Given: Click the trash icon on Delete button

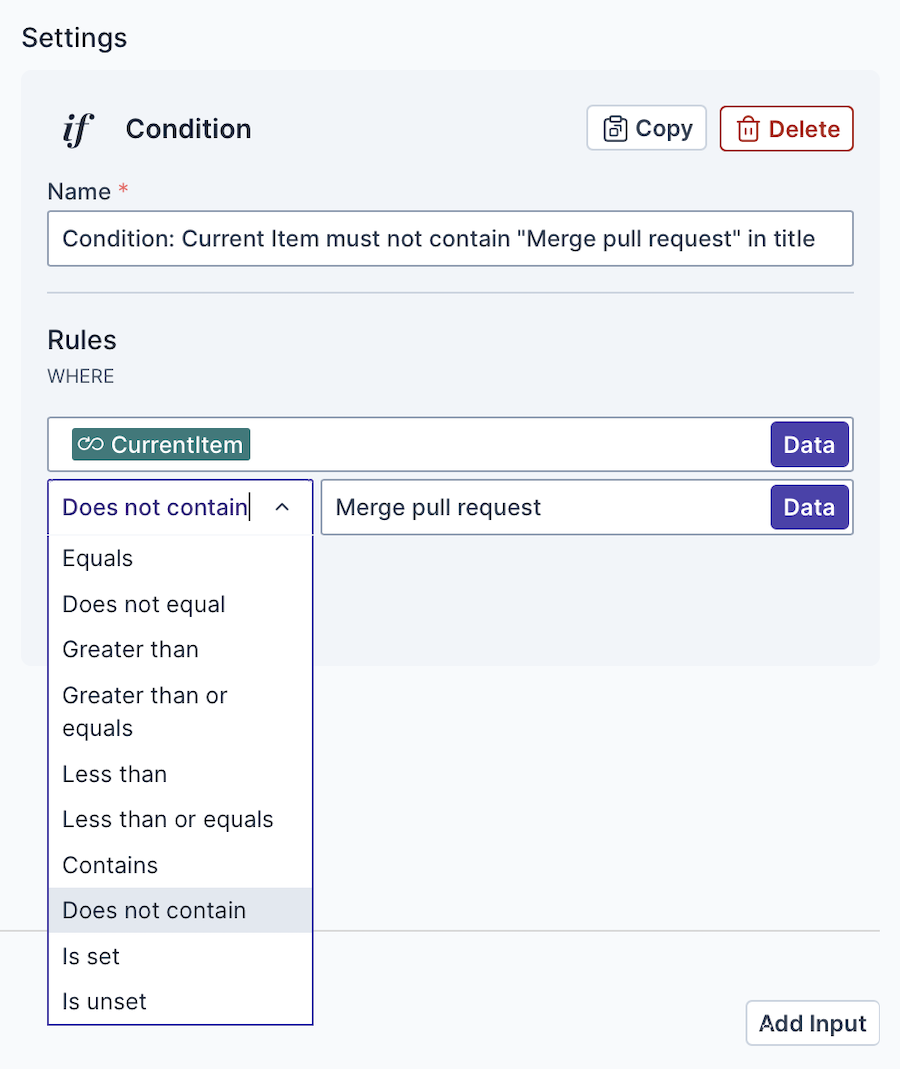Looking at the screenshot, I should point(747,129).
